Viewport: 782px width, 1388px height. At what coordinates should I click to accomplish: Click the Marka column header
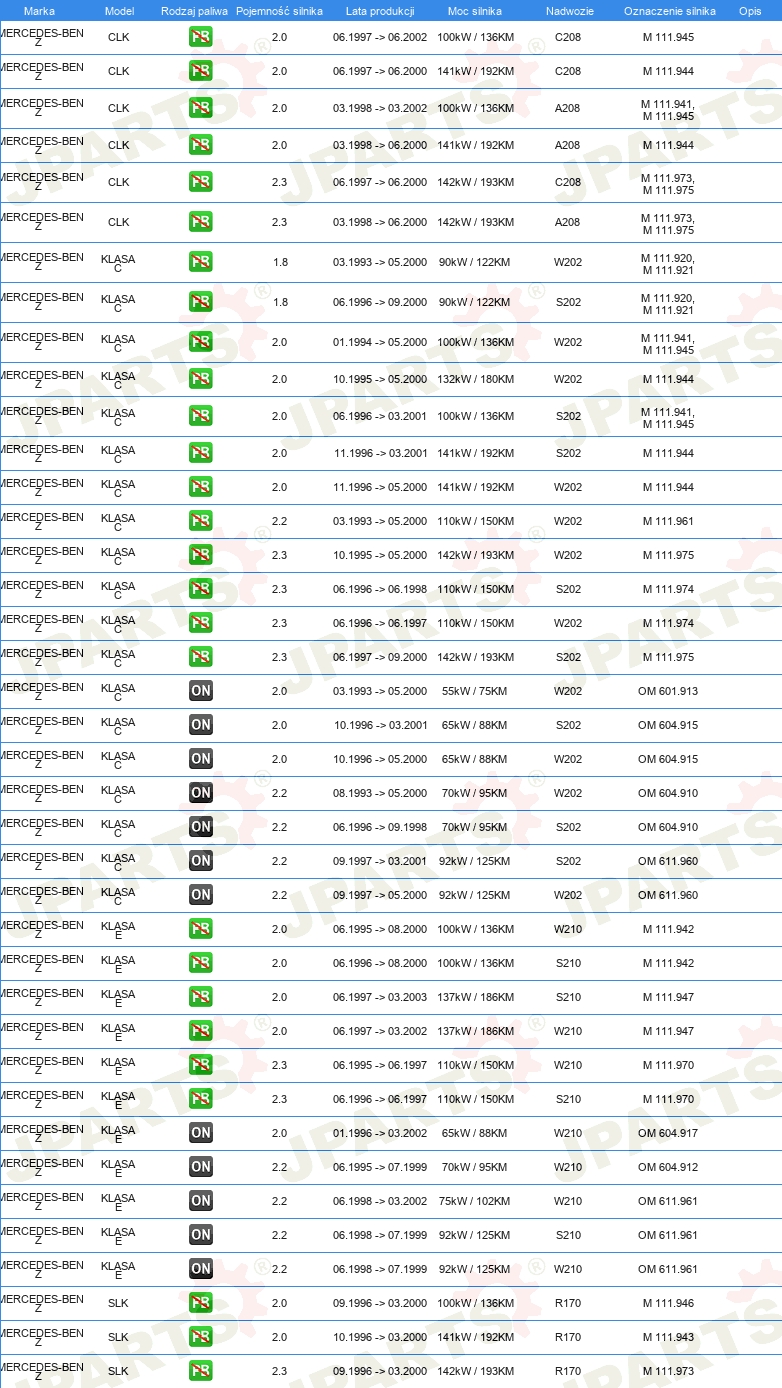(39, 11)
